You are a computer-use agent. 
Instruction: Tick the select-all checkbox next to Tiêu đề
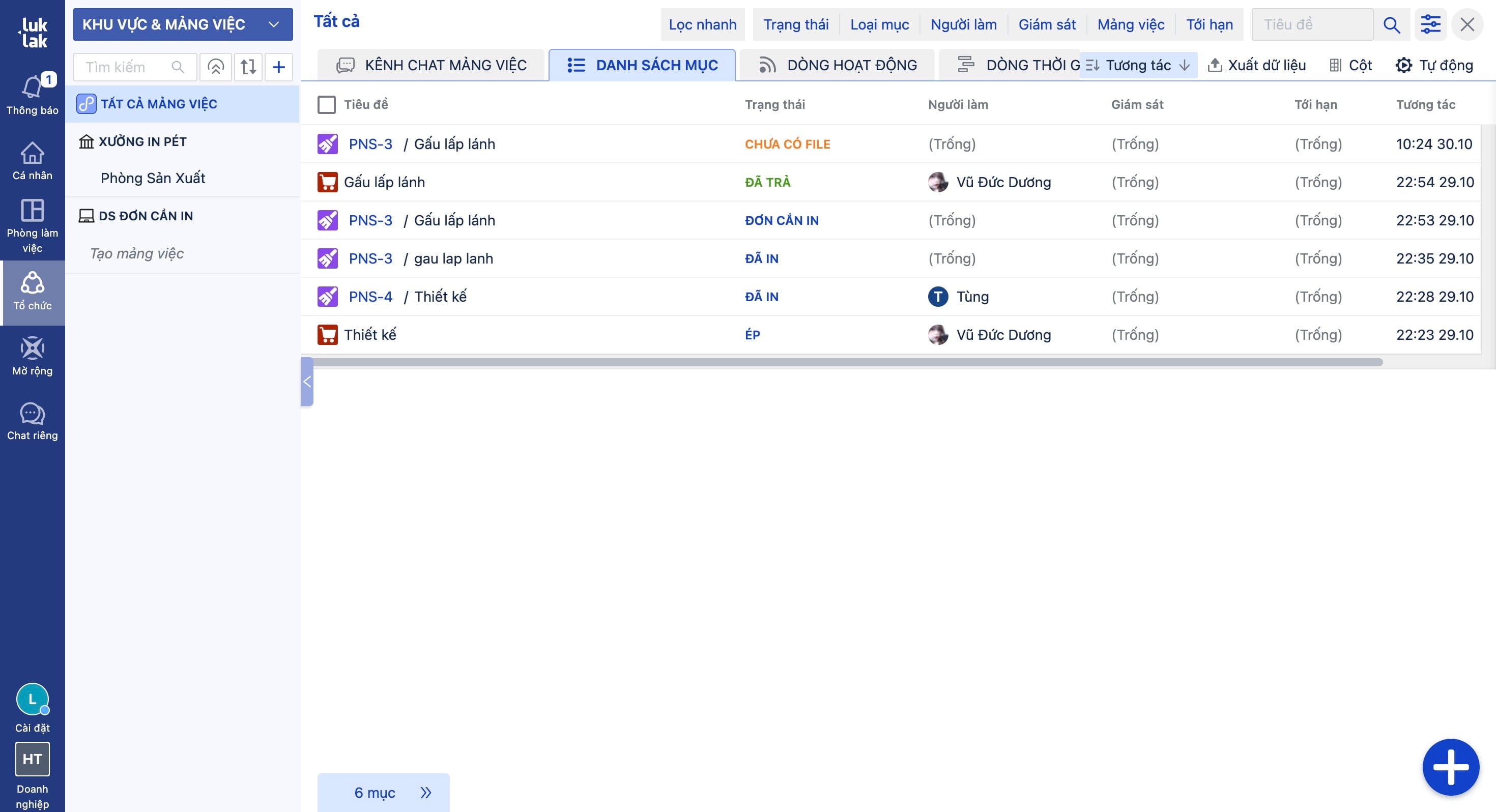[326, 104]
